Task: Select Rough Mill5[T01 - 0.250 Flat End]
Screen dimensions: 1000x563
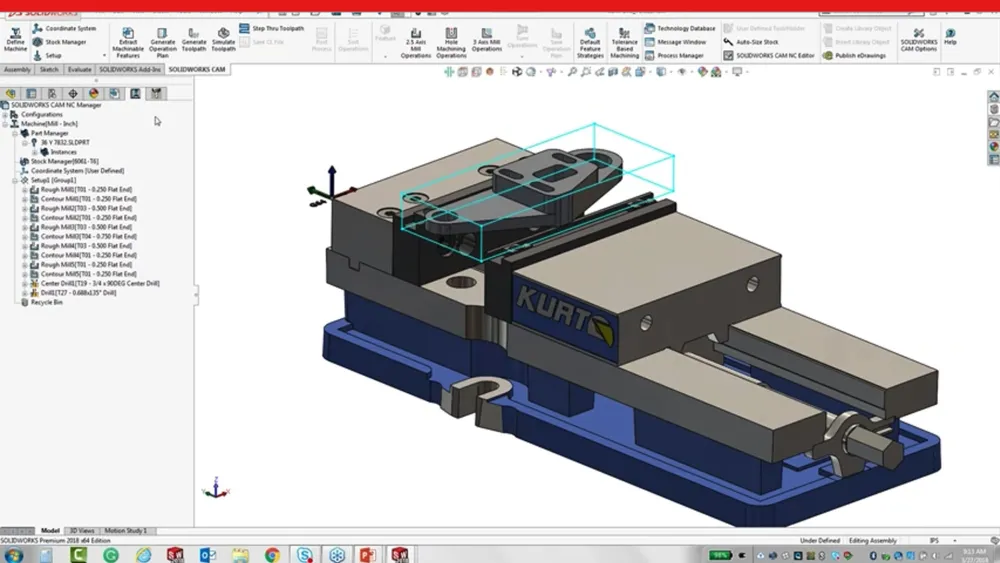Action: [x=81, y=265]
